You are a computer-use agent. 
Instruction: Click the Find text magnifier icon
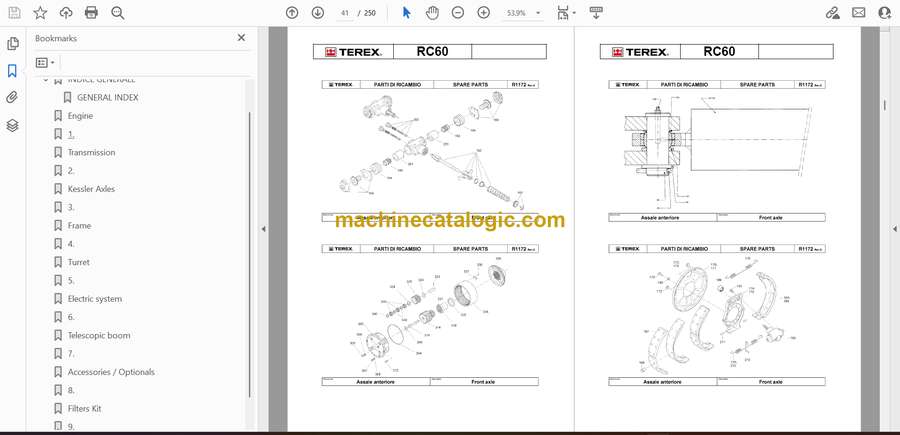click(118, 13)
